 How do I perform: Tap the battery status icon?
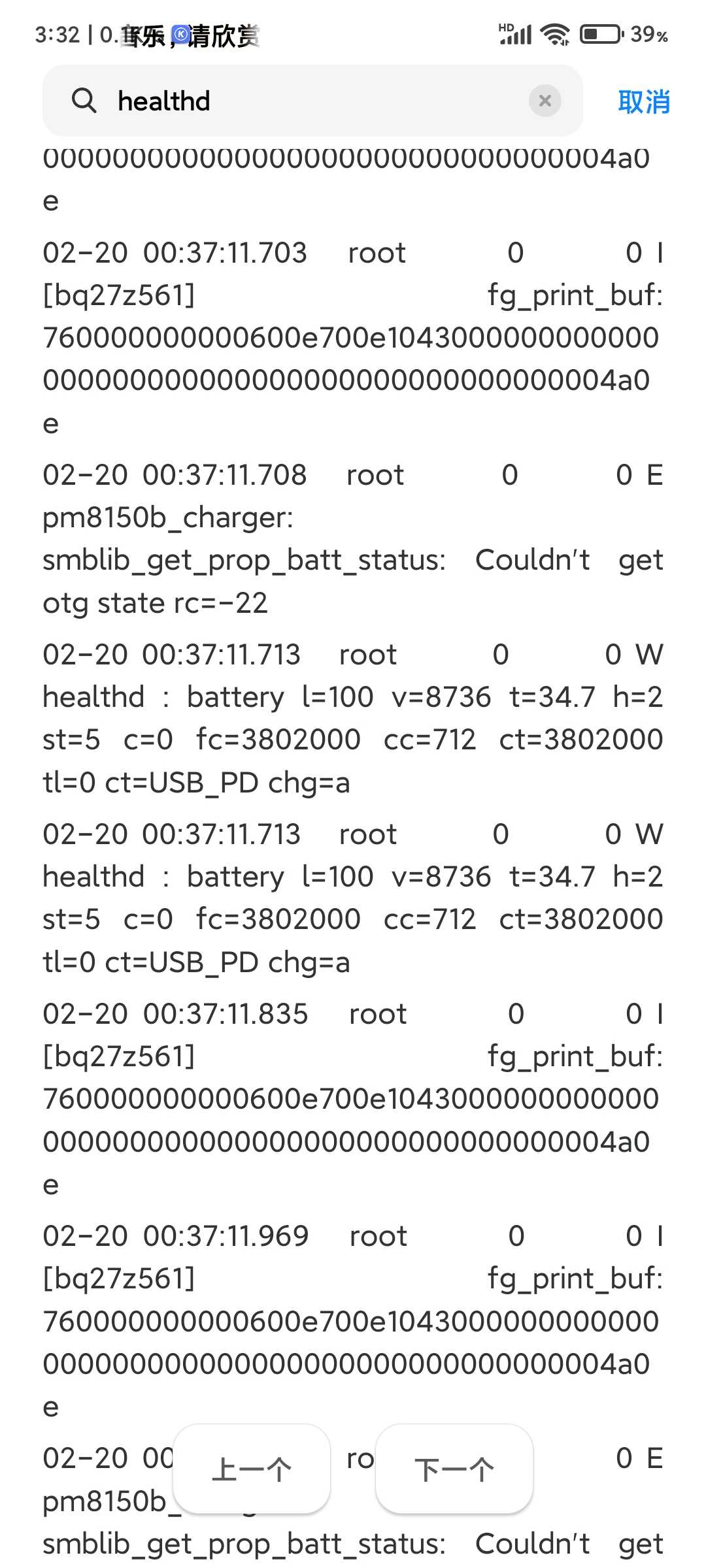601,34
